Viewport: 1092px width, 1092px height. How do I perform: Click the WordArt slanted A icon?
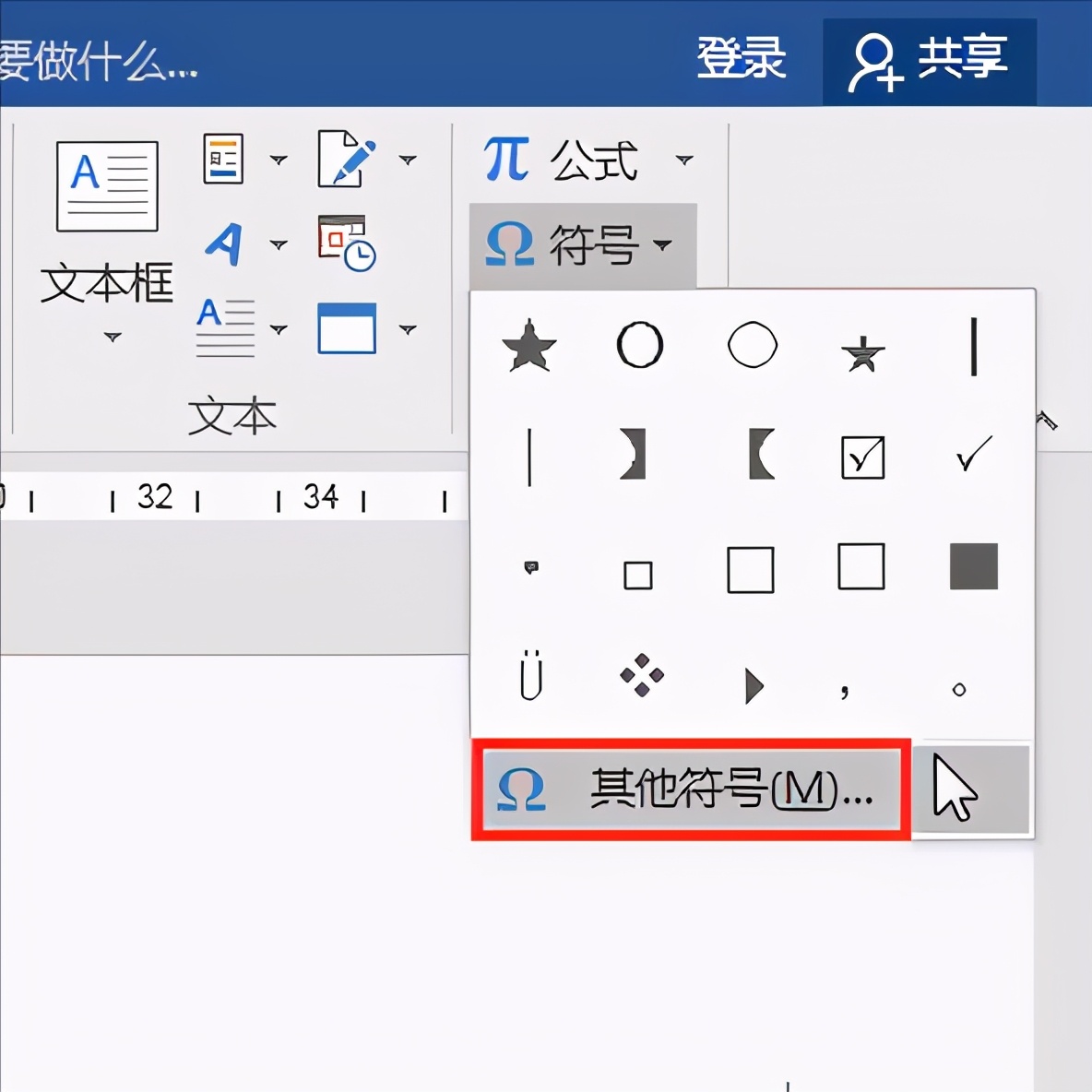pyautogui.click(x=224, y=244)
